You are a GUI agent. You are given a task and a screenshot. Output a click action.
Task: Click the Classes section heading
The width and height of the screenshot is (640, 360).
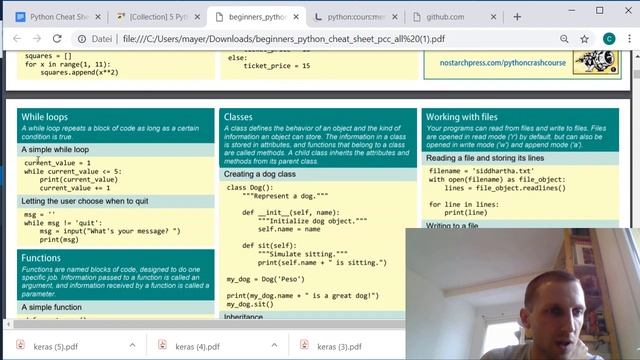238,117
